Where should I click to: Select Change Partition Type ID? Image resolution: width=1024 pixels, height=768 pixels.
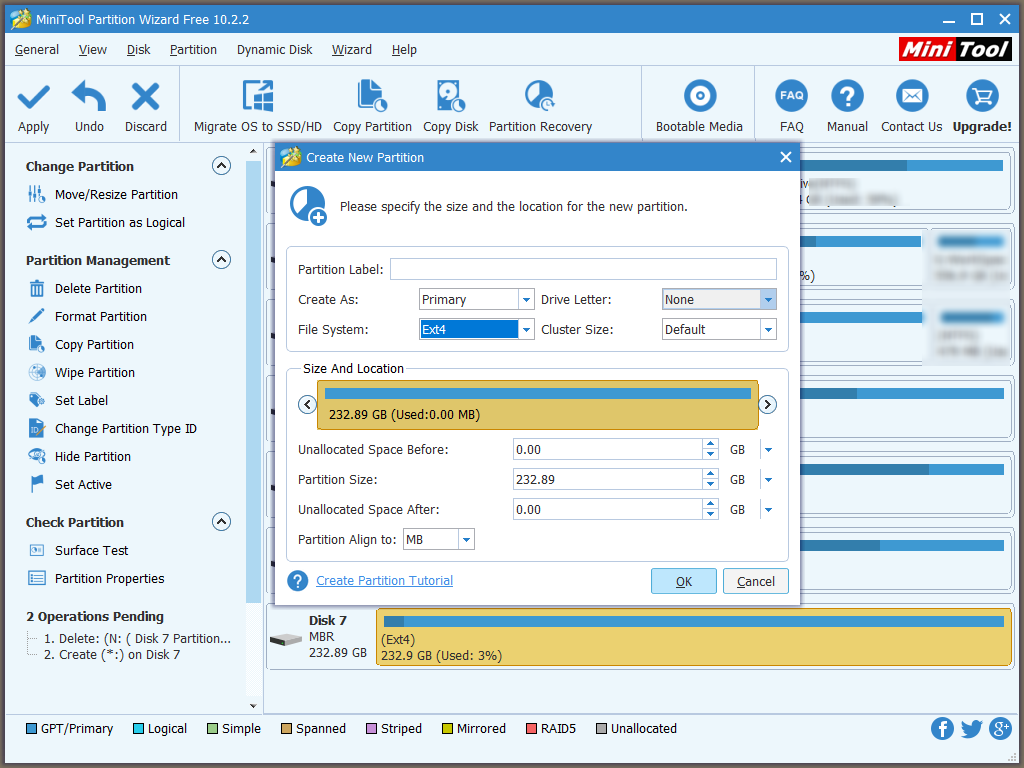tap(125, 429)
